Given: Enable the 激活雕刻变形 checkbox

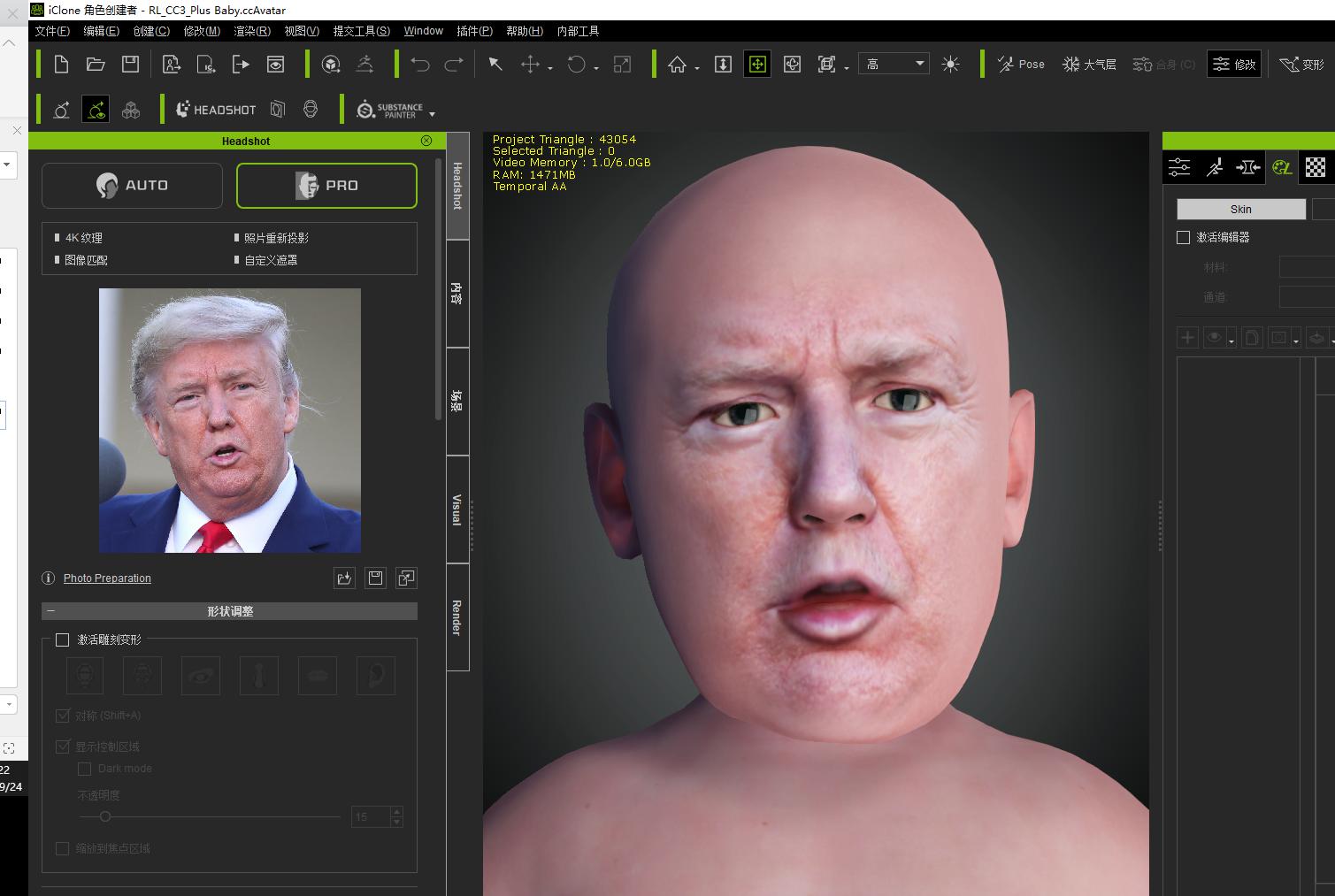Looking at the screenshot, I should pyautogui.click(x=62, y=639).
